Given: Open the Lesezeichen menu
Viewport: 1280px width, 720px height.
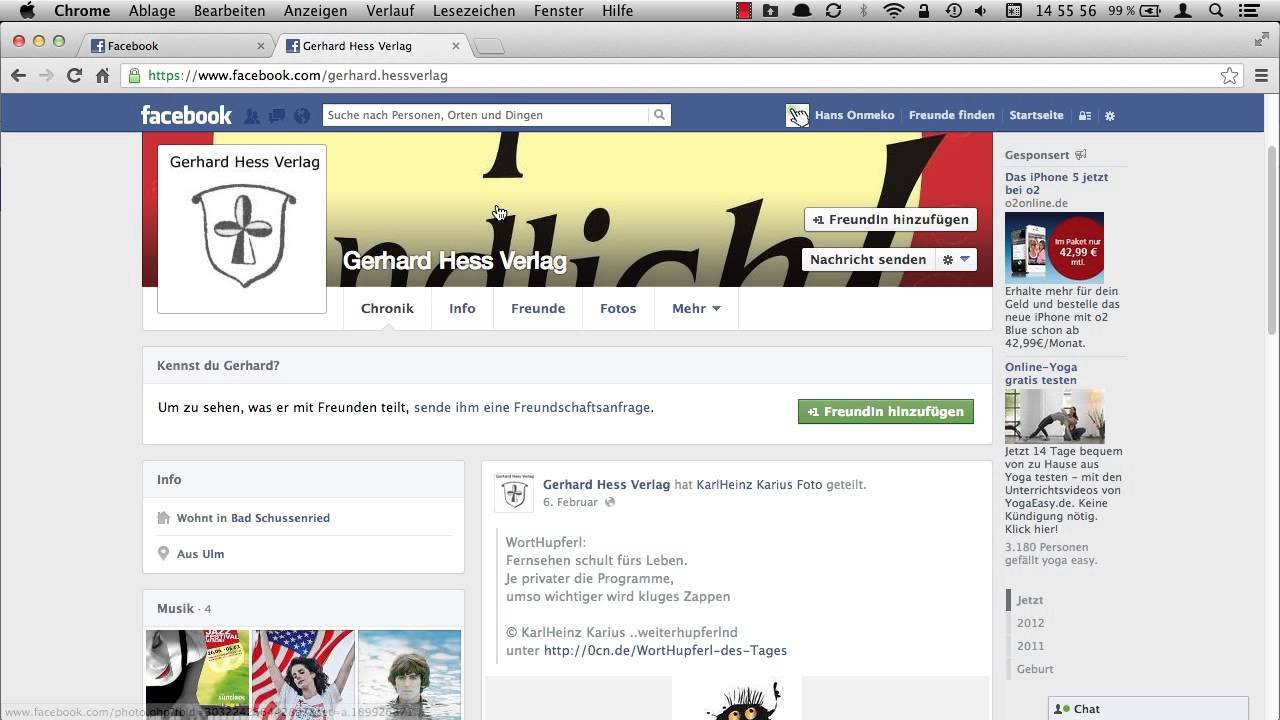Looking at the screenshot, I should 474,11.
